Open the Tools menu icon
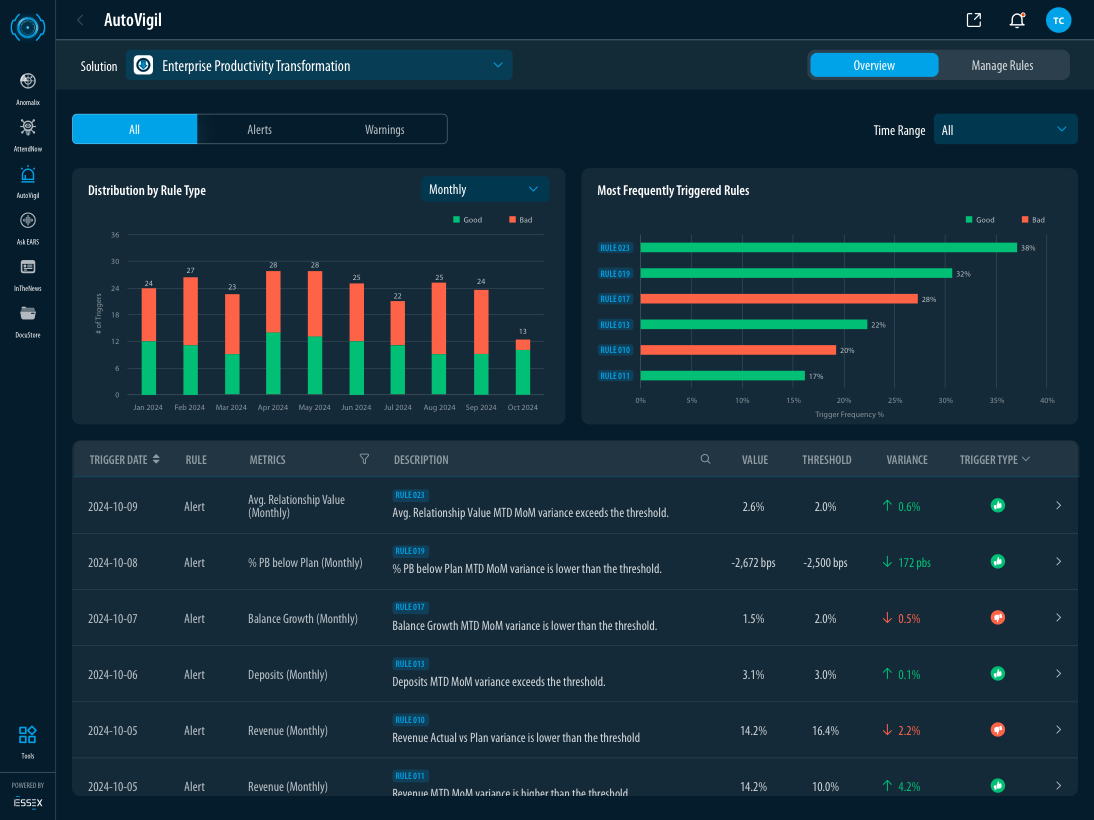Screen dimensions: 1094x820 (27, 736)
